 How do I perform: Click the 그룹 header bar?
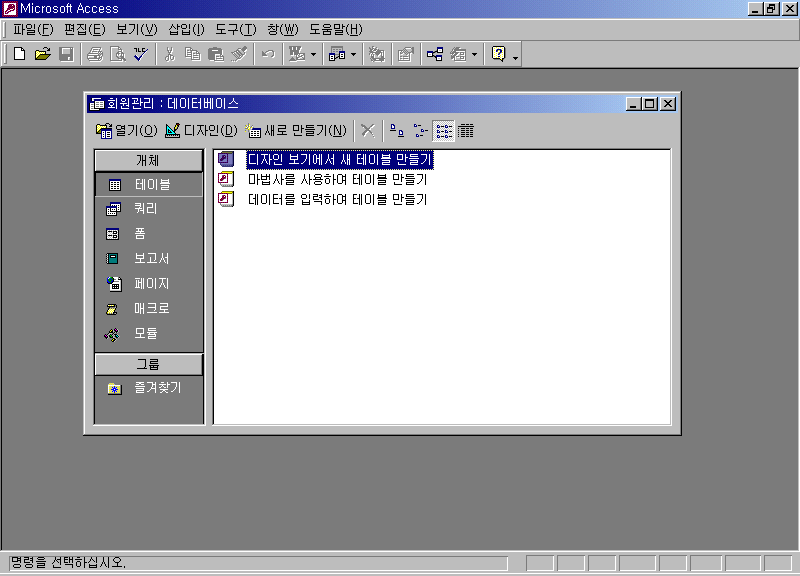(x=148, y=364)
